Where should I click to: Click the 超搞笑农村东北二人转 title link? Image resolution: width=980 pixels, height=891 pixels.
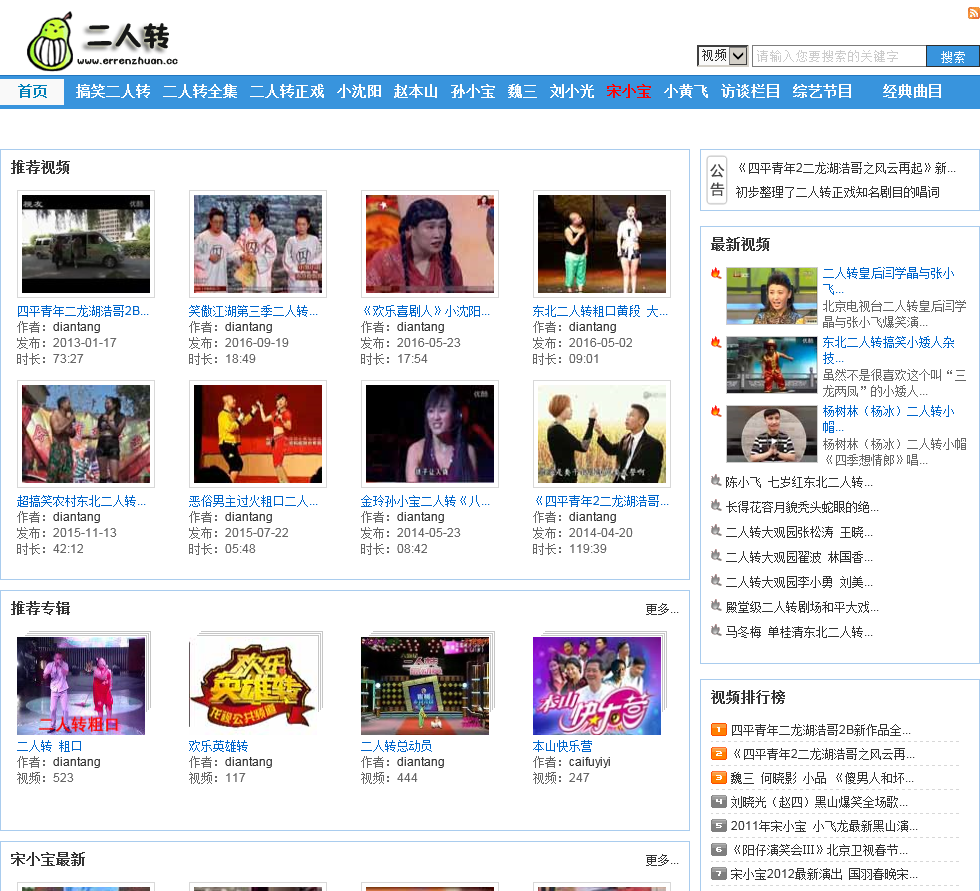[x=81, y=501]
